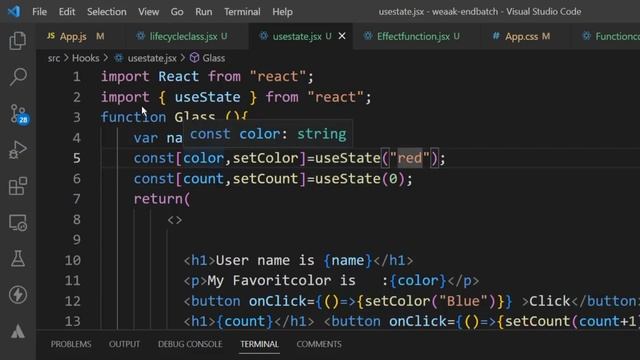Click setCount on line 6
The height and width of the screenshot is (360, 640).
click(x=265, y=178)
